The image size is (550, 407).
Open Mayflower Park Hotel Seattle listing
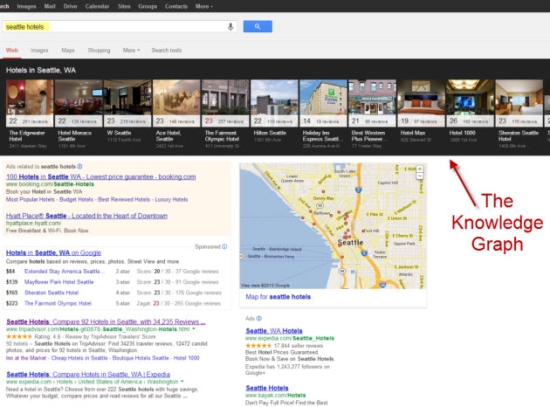point(59,282)
